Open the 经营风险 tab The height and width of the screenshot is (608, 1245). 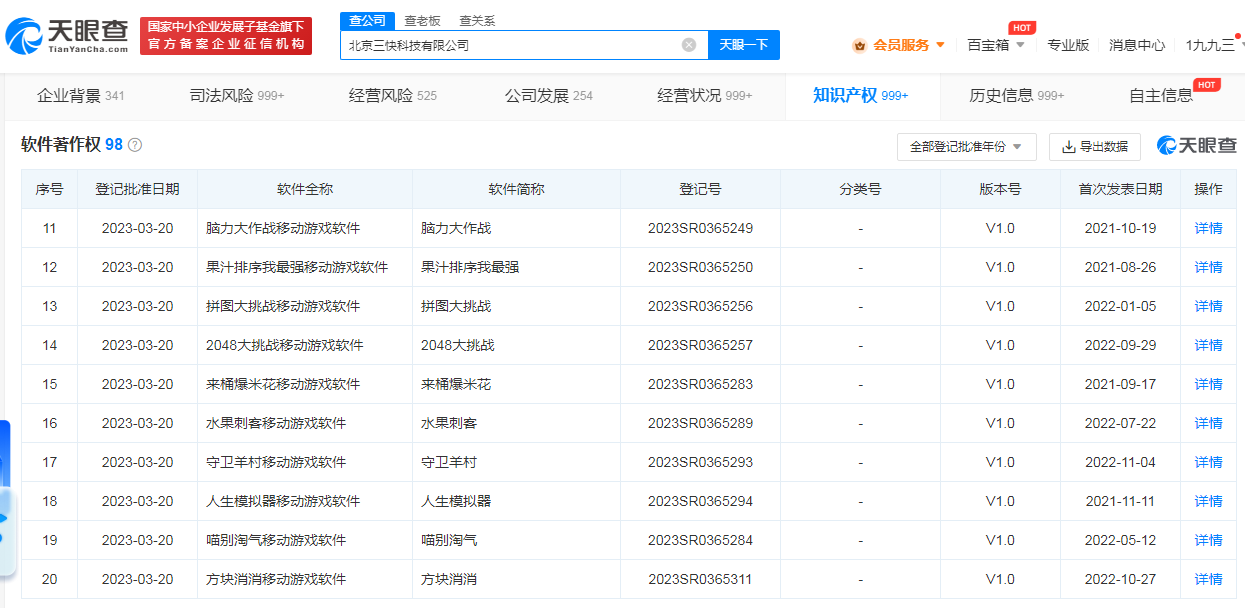393,96
